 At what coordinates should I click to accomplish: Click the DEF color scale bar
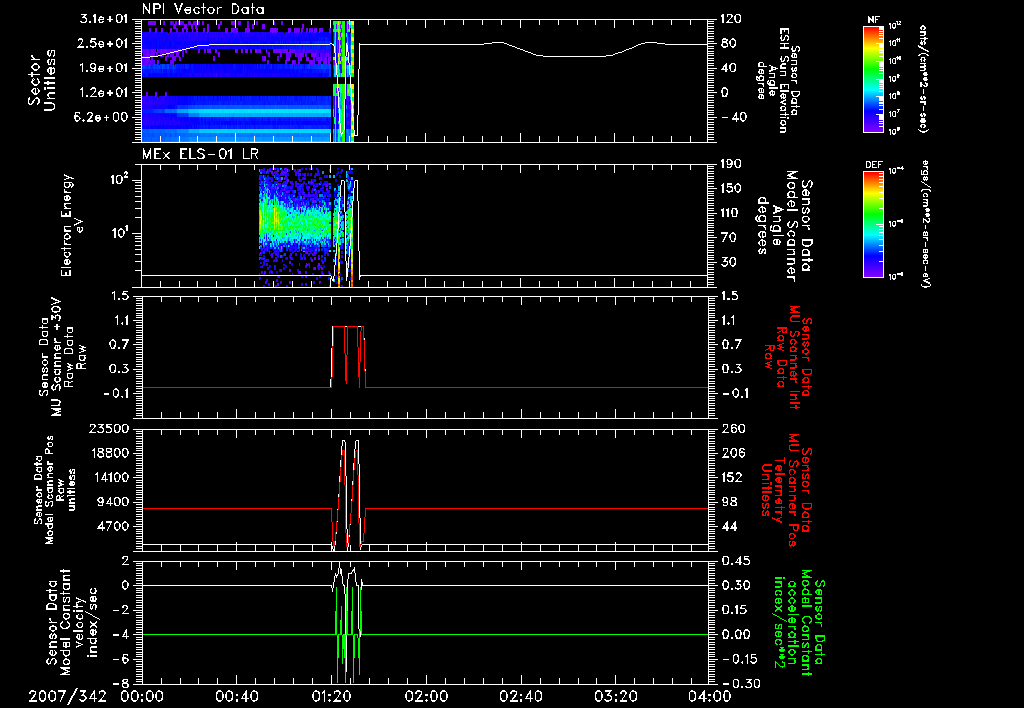[x=874, y=224]
